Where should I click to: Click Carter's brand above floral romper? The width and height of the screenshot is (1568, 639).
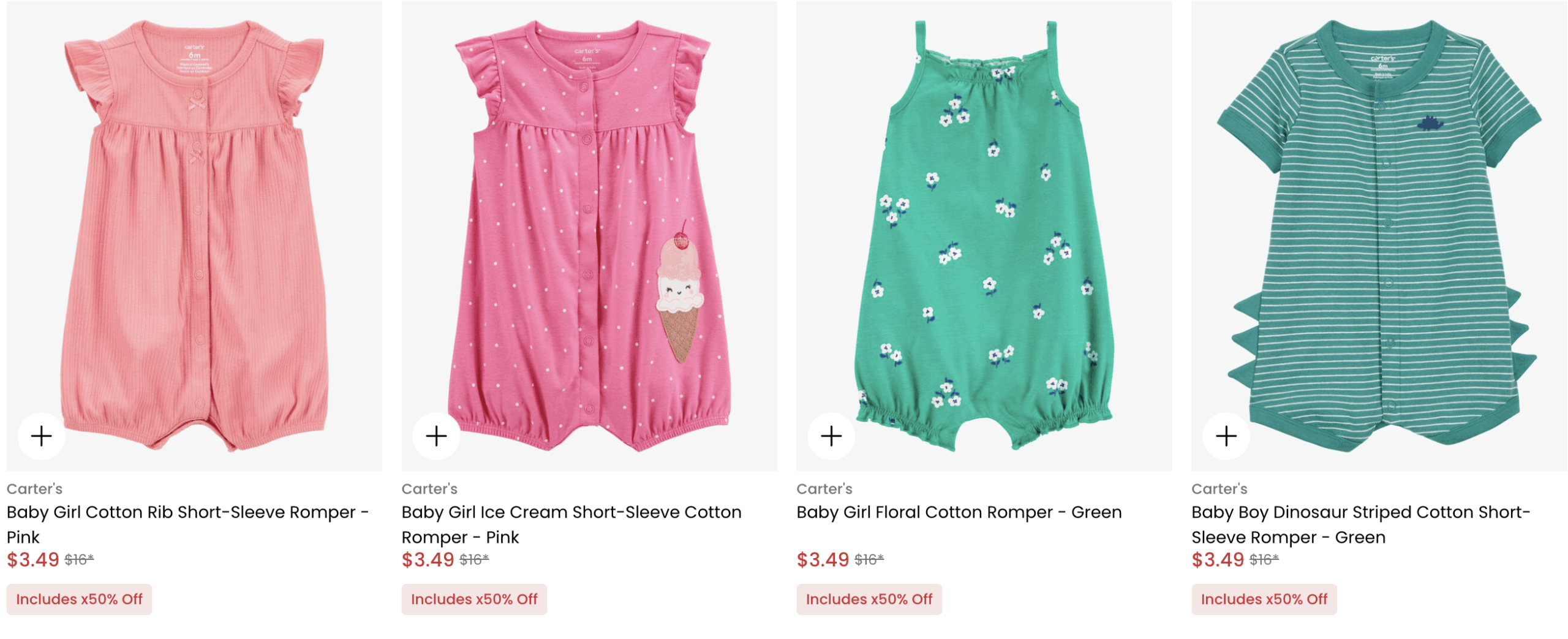(824, 489)
